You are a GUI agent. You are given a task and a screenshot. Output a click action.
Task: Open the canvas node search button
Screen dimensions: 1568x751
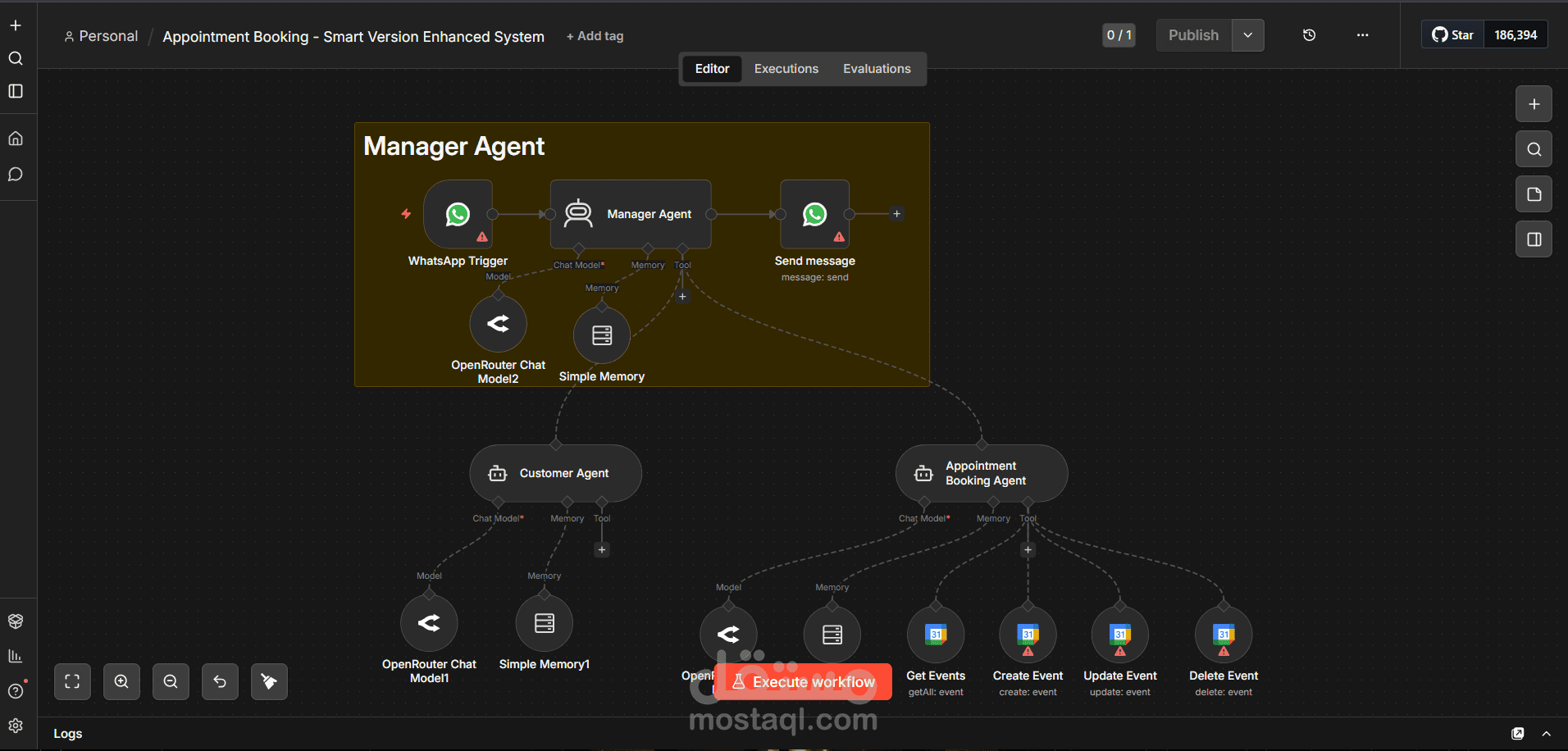tap(1534, 149)
